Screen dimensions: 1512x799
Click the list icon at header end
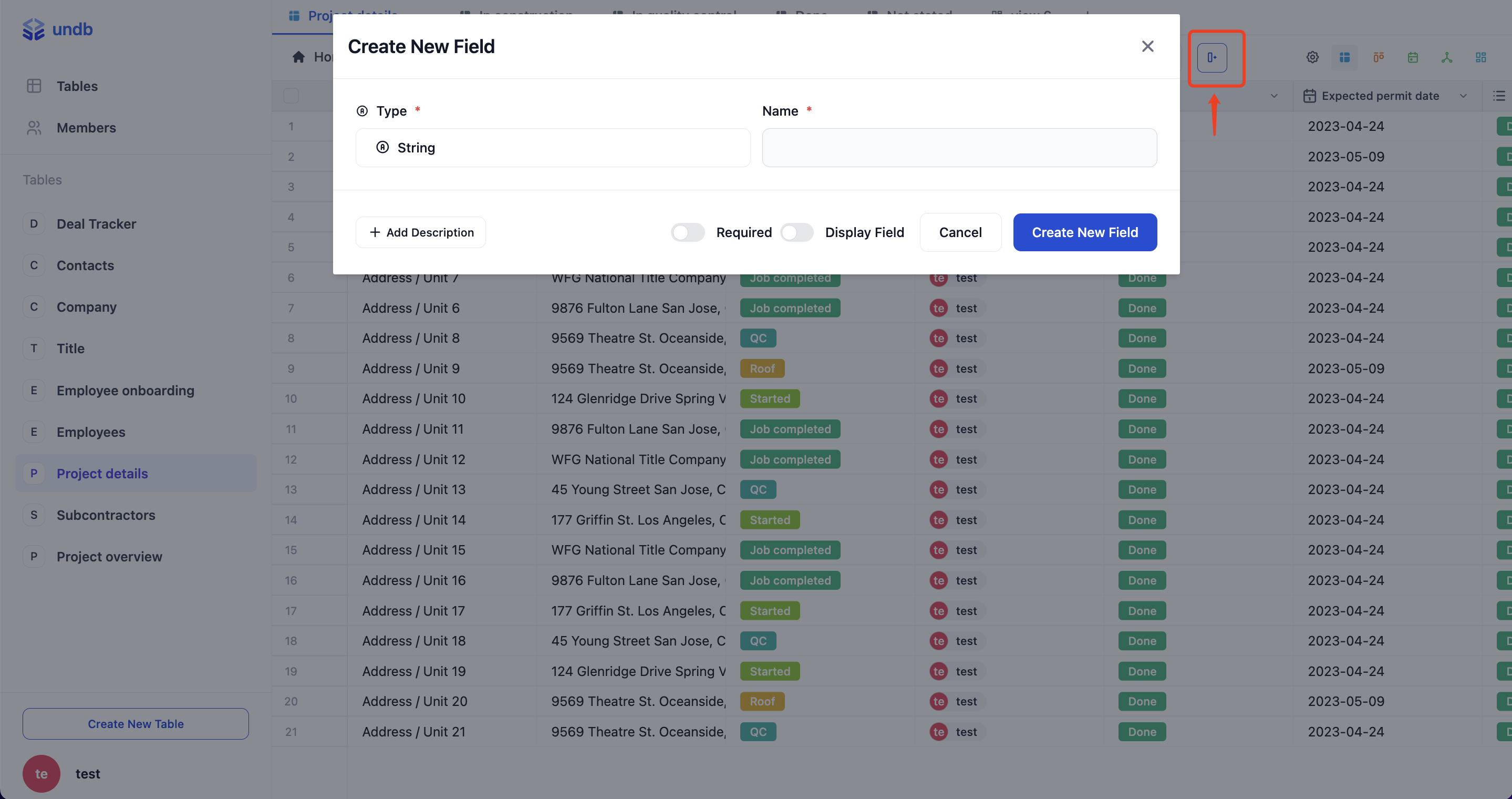1499,96
